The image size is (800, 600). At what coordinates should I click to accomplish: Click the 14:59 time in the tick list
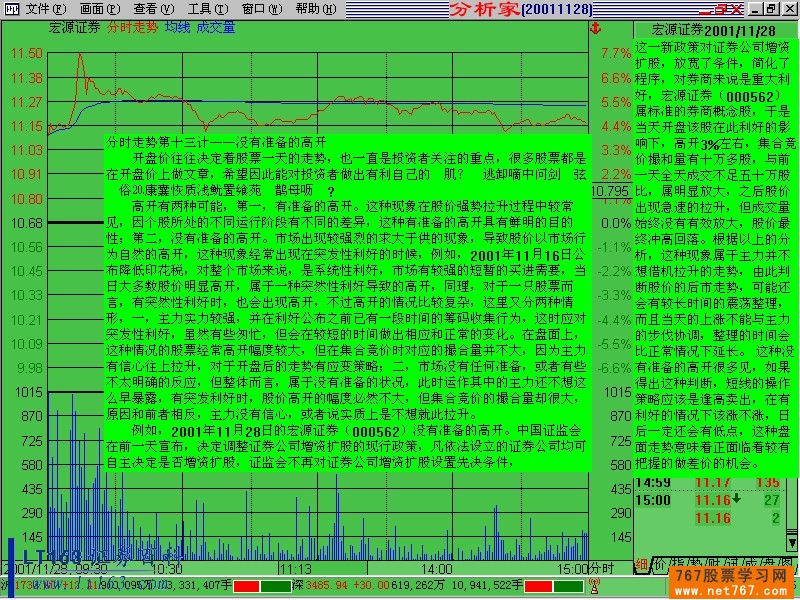click(653, 482)
